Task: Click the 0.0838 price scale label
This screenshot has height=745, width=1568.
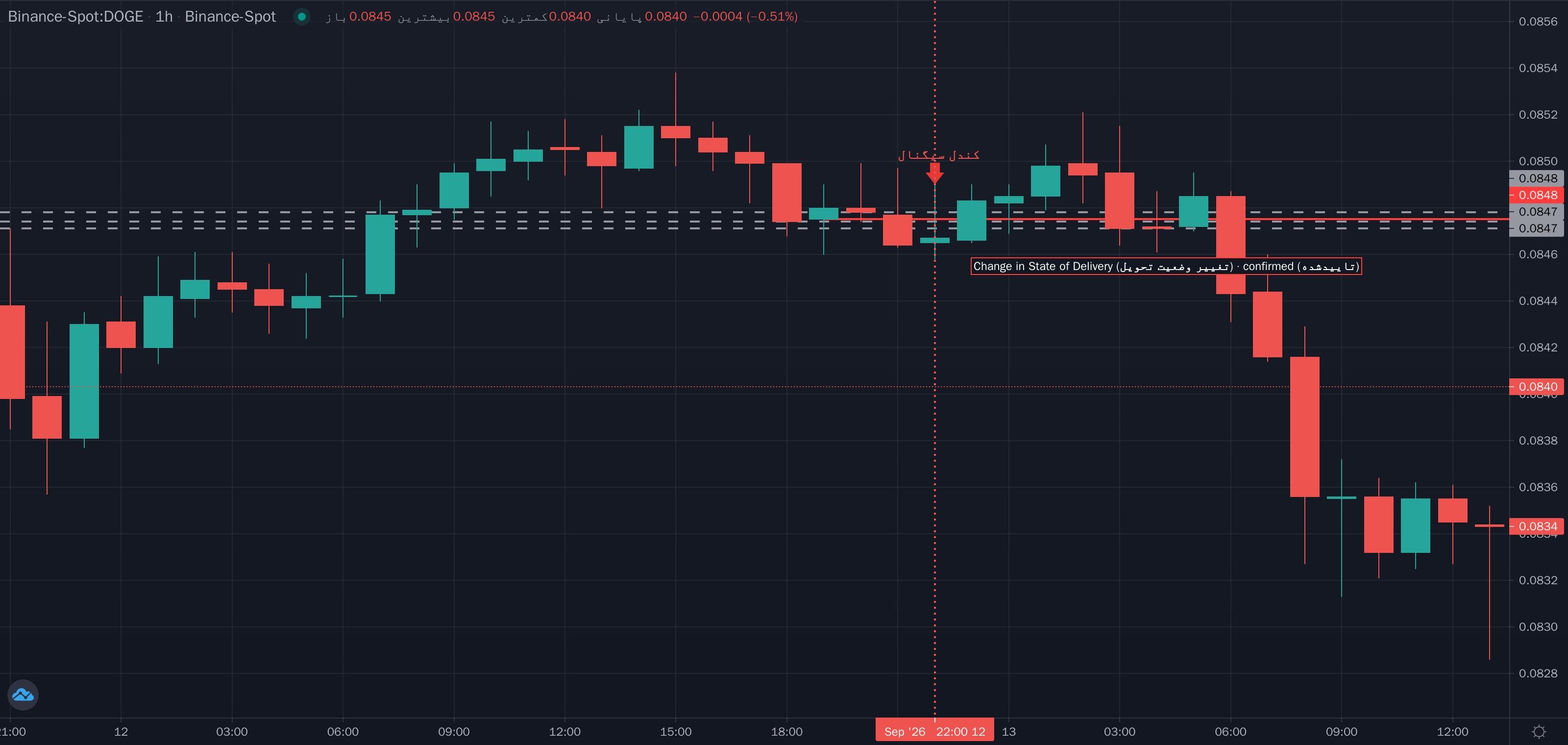Action: 1538,441
